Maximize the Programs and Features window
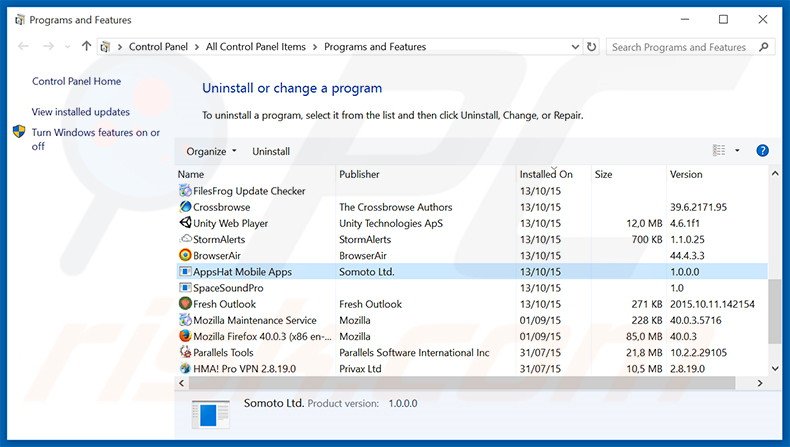 pyautogui.click(x=723, y=19)
